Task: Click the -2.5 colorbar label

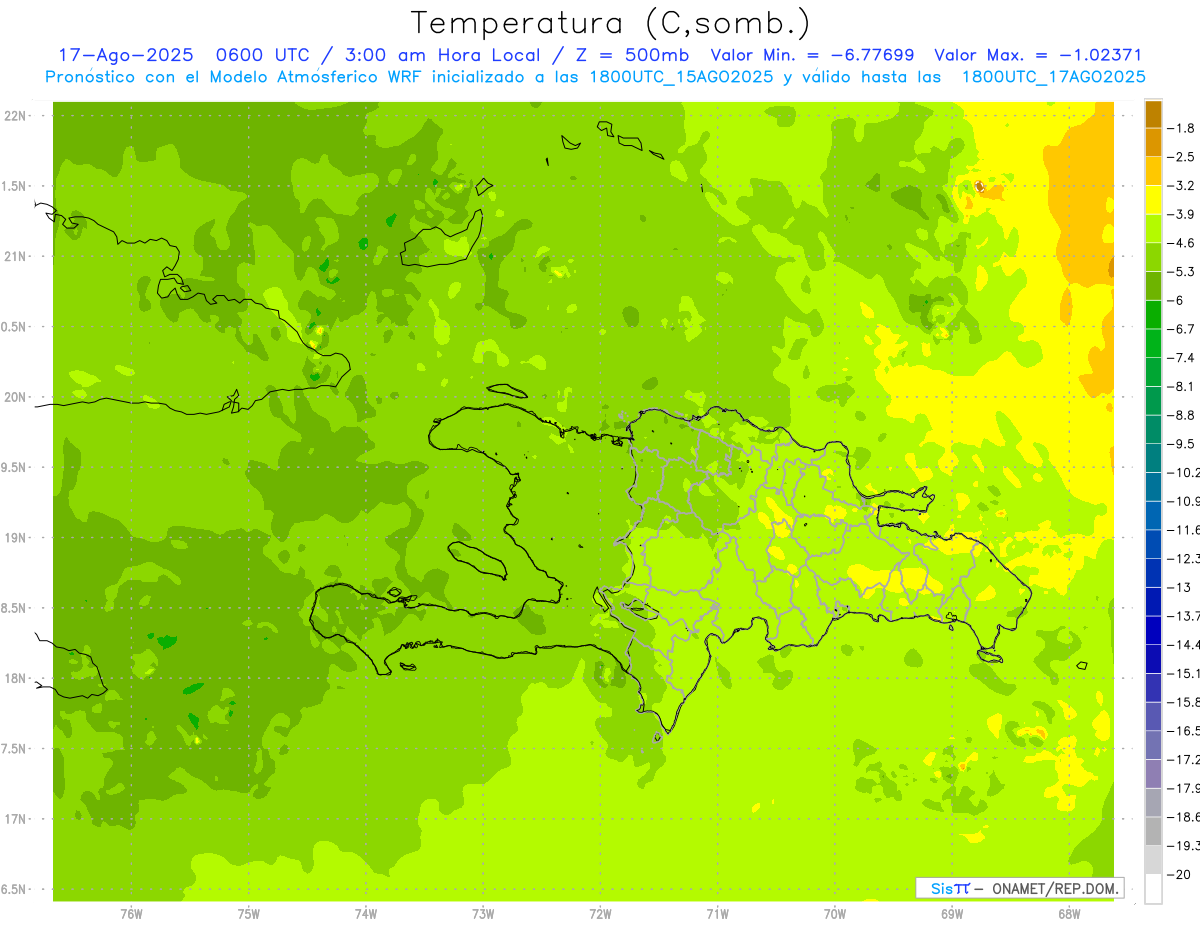Action: pos(1182,157)
